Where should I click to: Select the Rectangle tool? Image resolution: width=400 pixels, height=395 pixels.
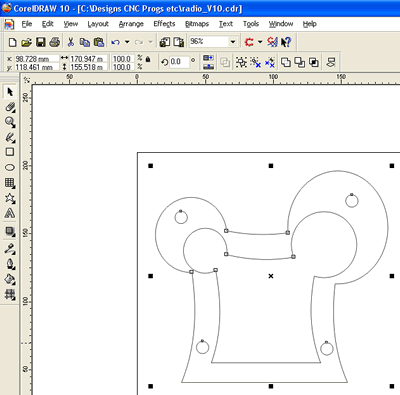(10, 152)
